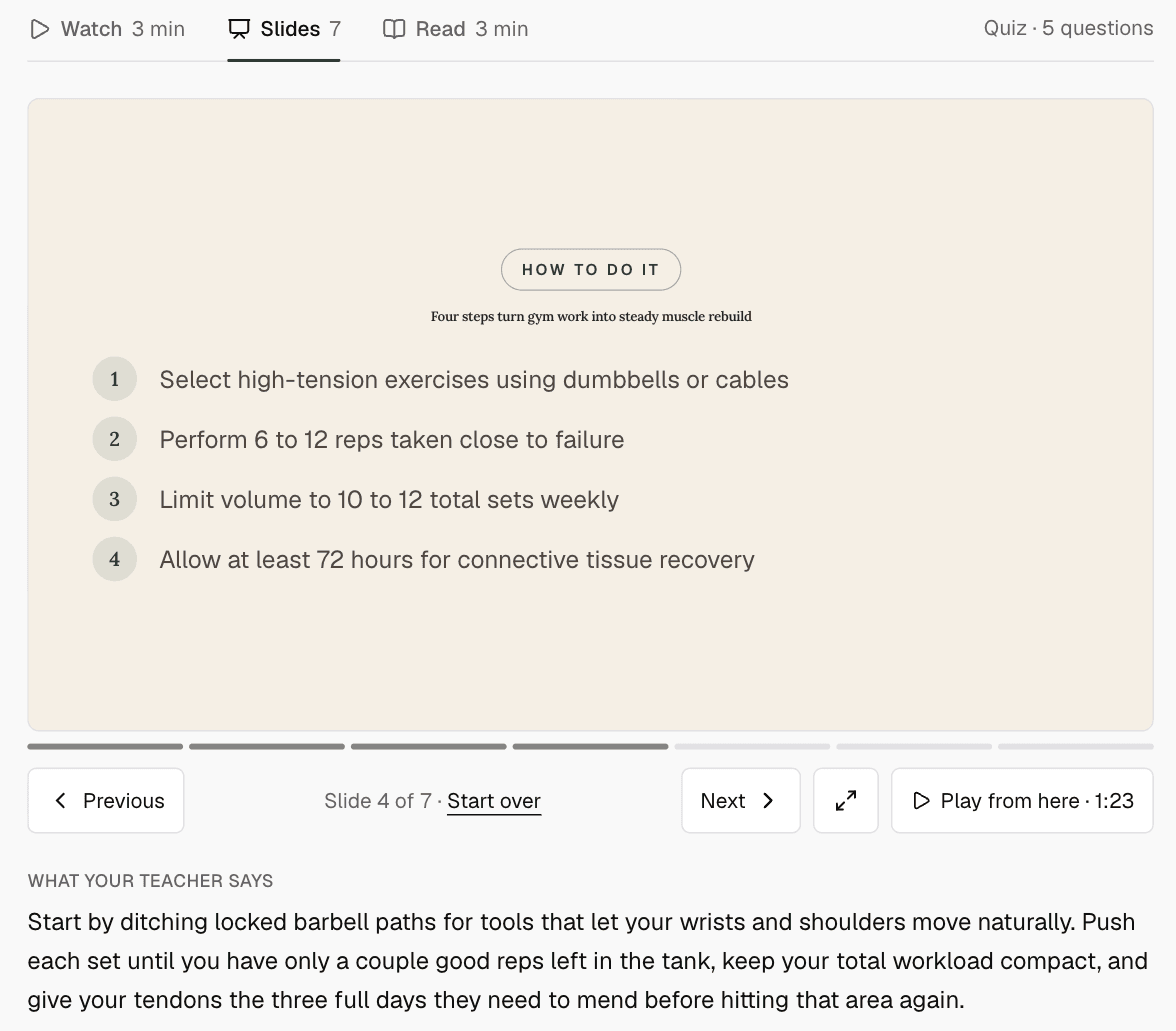Jump to third slide progress segment
Viewport: 1176px width, 1031px height.
[429, 747]
